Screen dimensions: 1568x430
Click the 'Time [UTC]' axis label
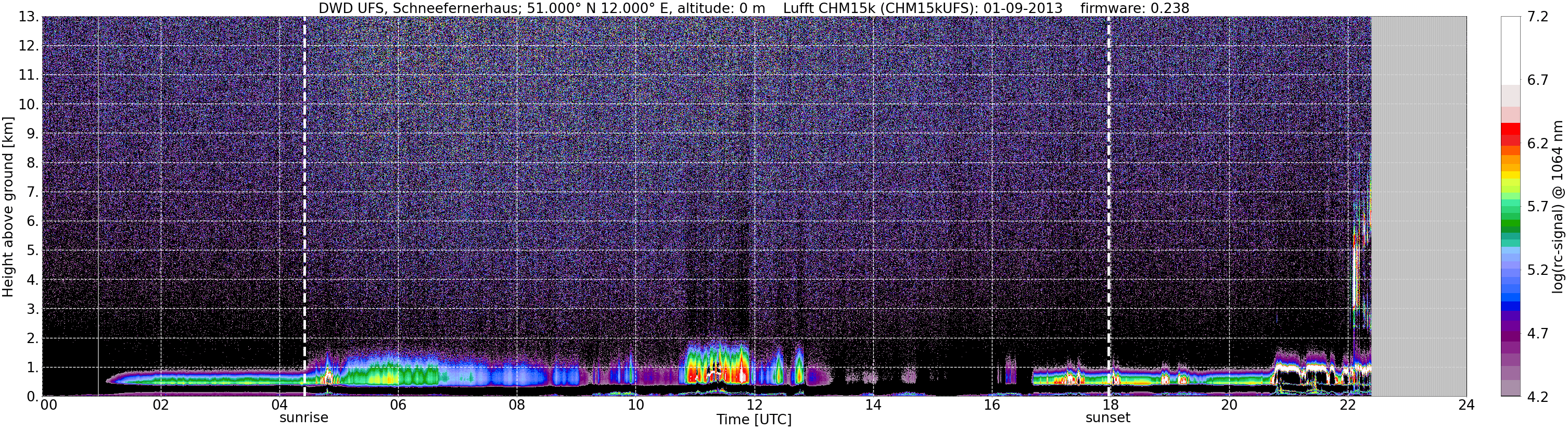point(754,420)
